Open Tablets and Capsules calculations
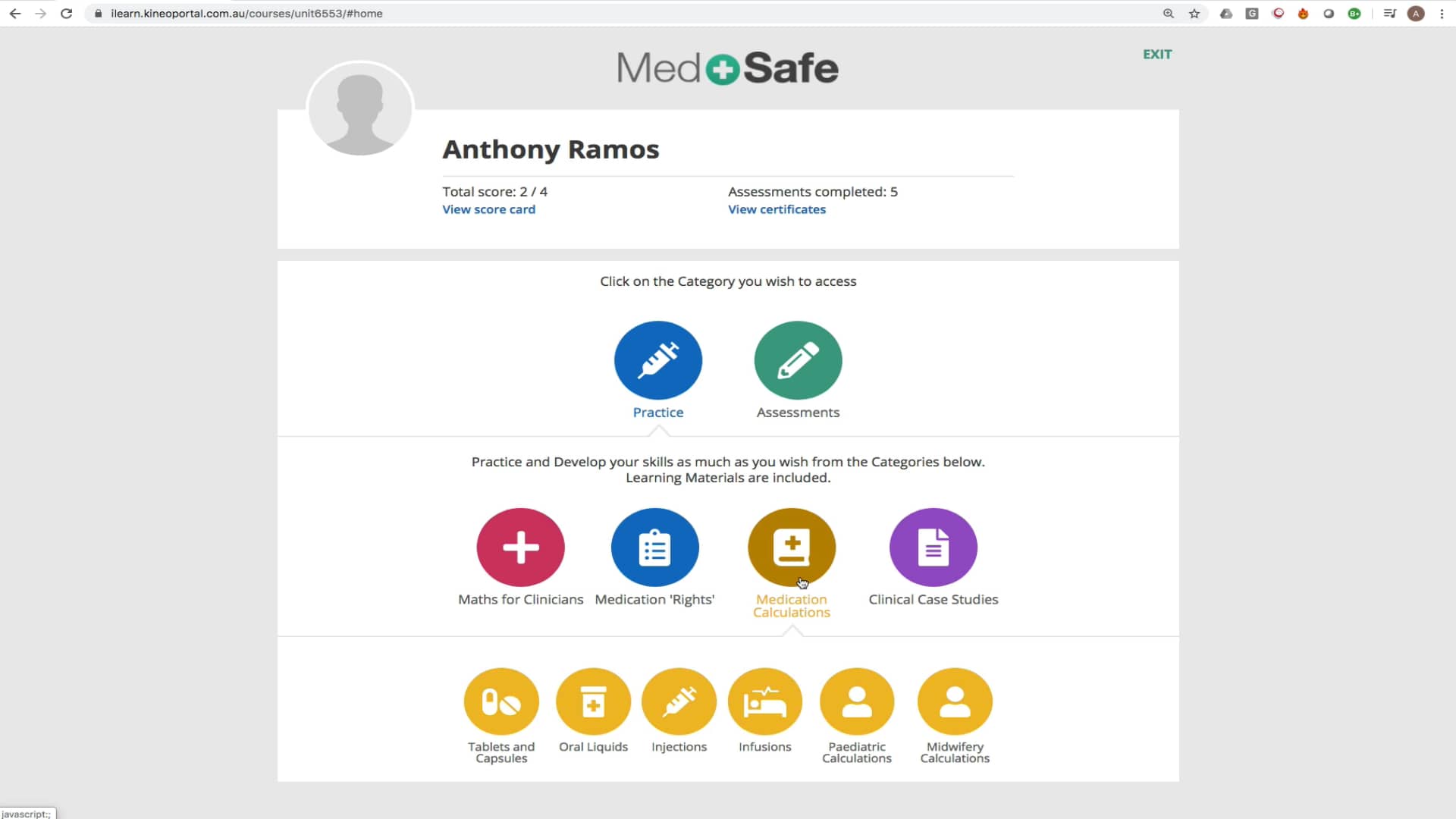Screen dimensions: 1456x819 tap(501, 701)
